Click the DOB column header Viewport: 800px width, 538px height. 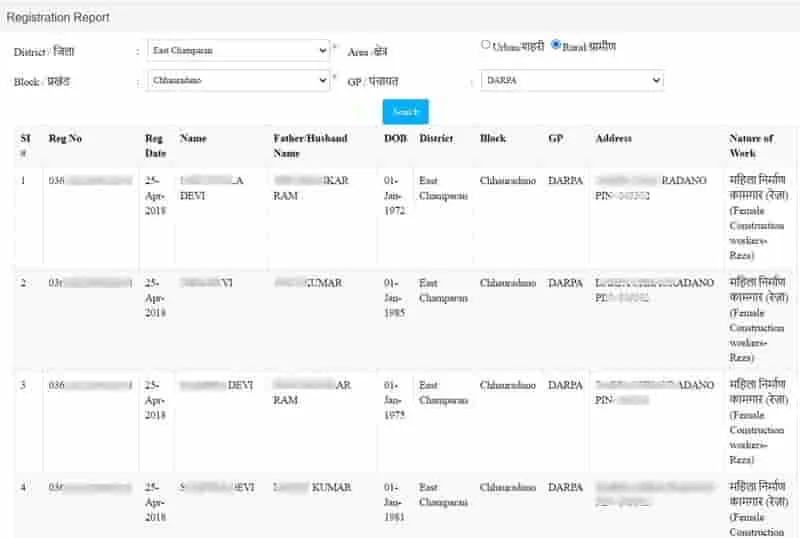pos(395,138)
